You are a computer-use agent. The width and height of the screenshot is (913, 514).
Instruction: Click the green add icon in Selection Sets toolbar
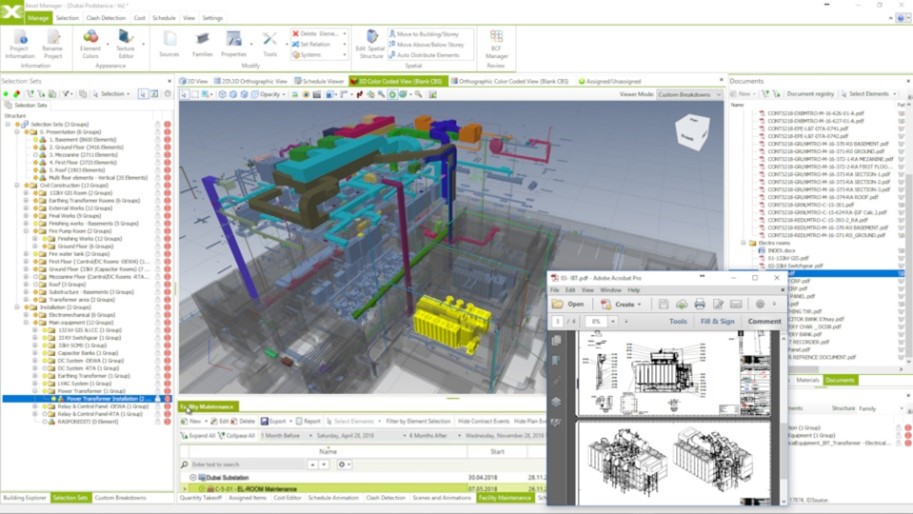(x=6, y=94)
